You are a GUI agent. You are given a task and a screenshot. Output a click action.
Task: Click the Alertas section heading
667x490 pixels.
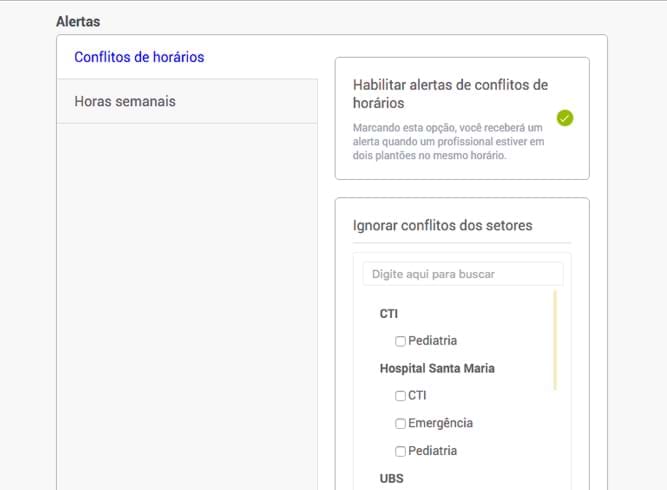[x=78, y=21]
